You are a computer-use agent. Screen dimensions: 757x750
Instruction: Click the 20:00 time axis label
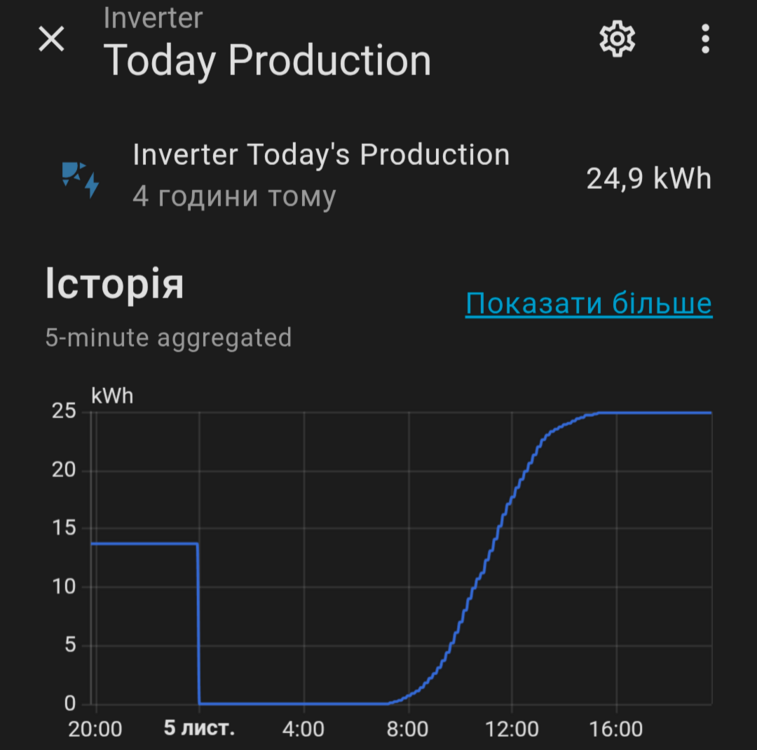coord(95,728)
